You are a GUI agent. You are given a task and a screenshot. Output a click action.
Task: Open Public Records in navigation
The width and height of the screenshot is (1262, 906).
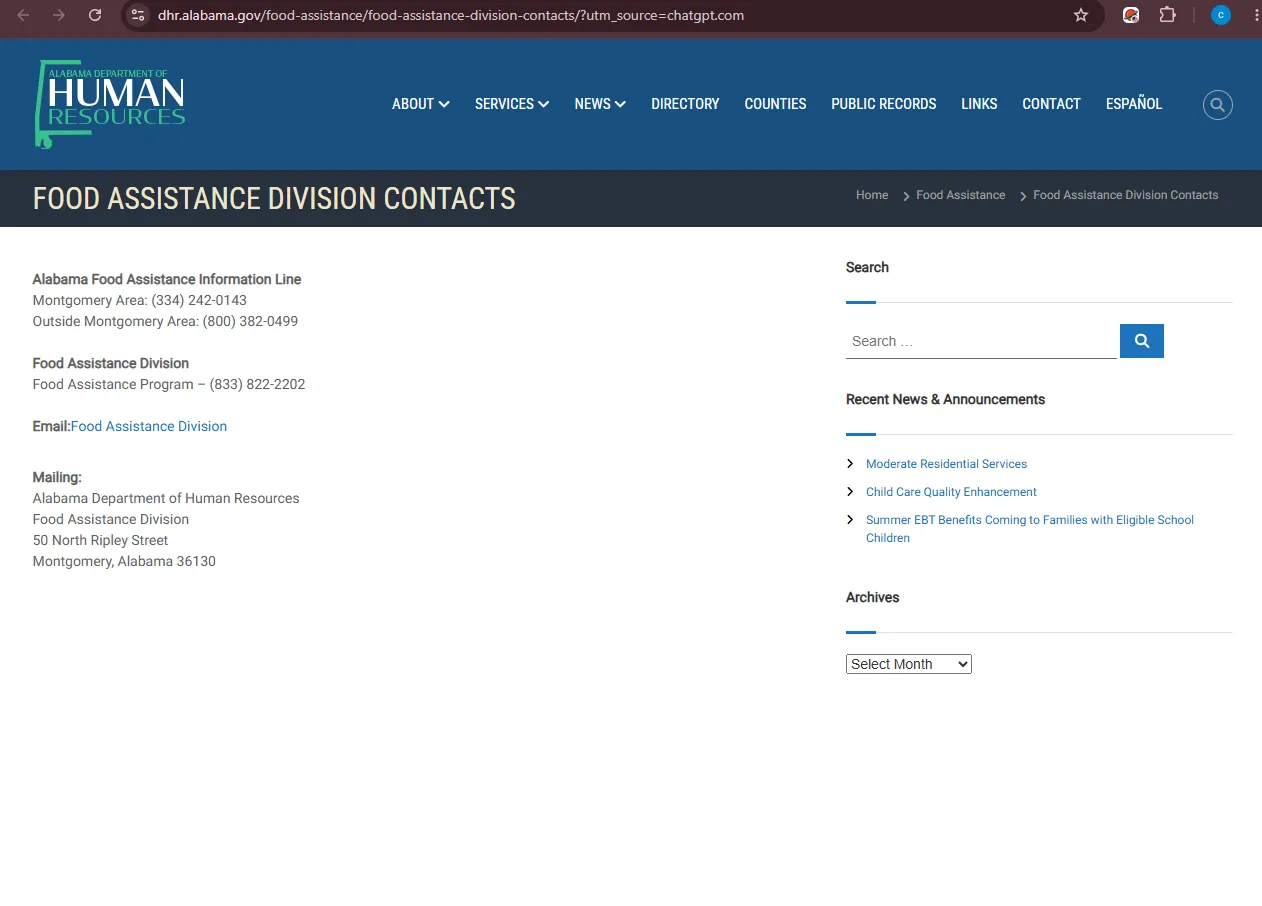point(884,104)
